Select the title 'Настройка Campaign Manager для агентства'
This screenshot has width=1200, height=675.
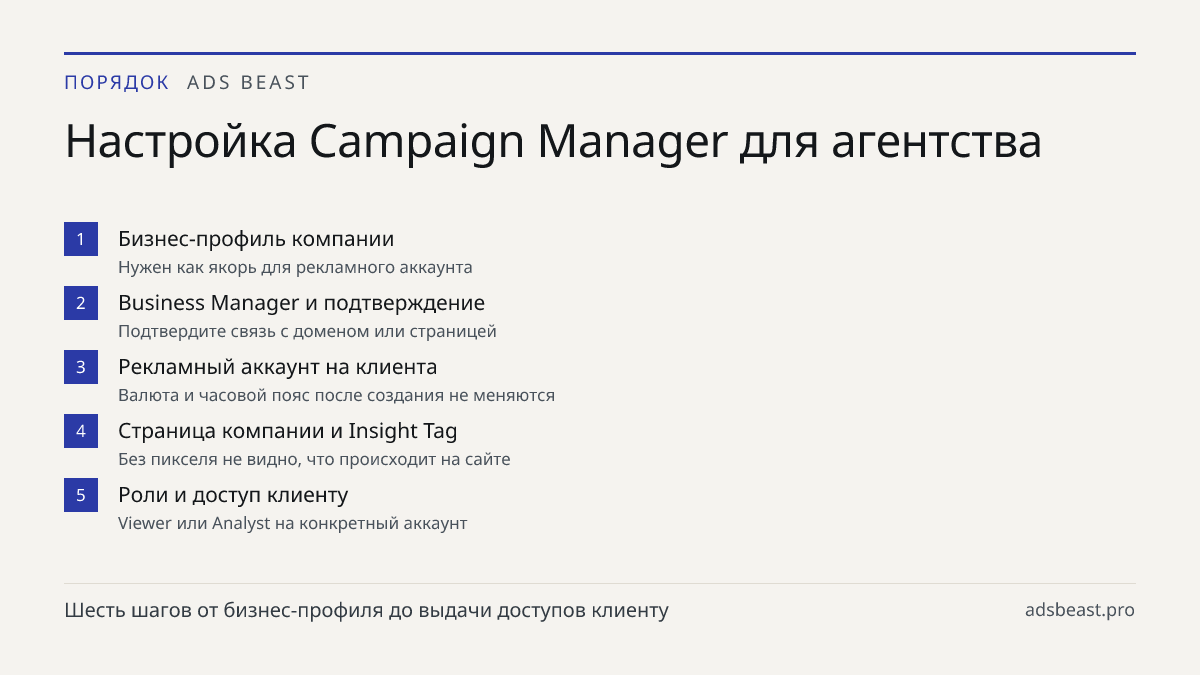(x=553, y=142)
